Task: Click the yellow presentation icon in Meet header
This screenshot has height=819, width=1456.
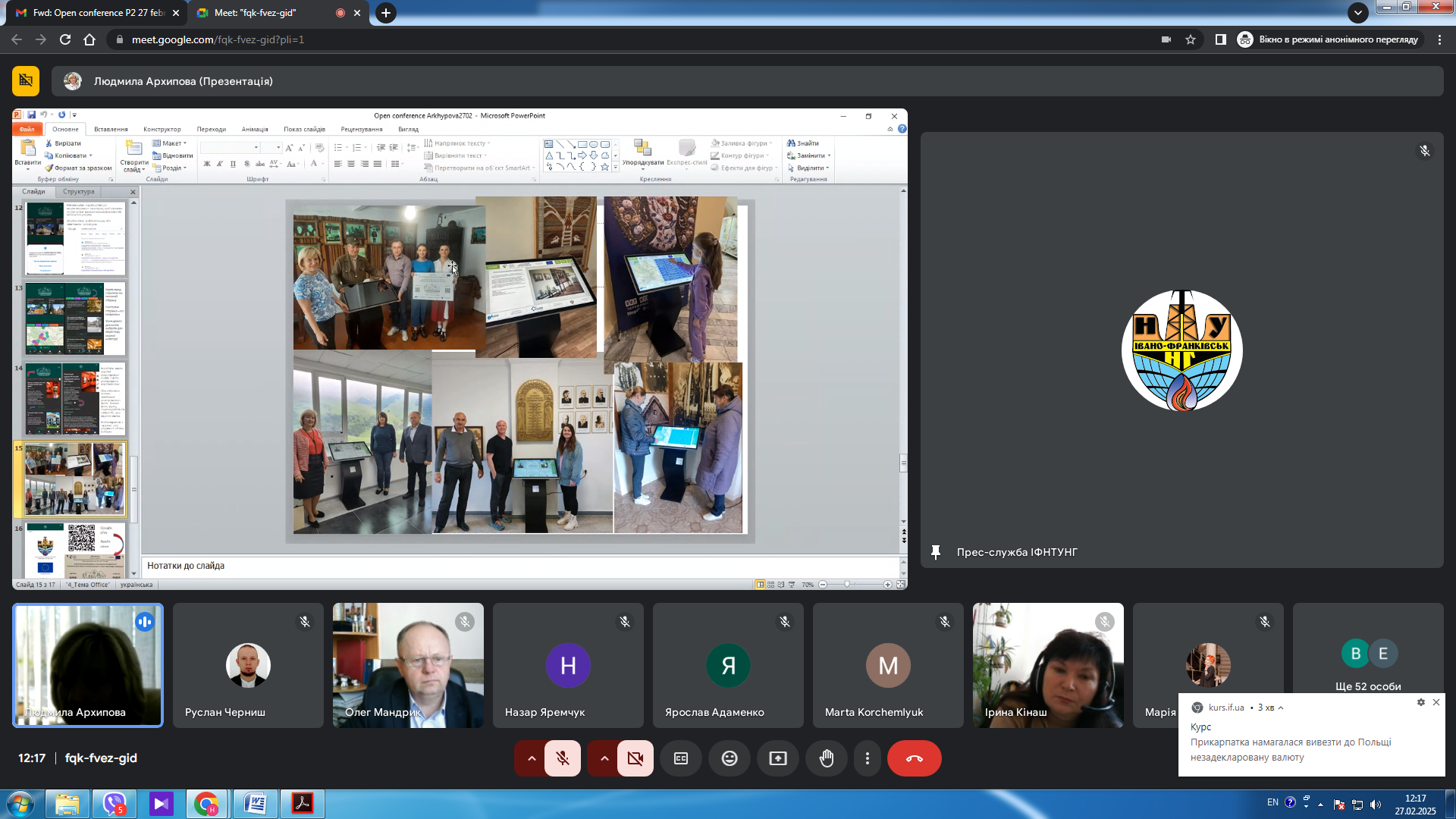Action: 26,81
